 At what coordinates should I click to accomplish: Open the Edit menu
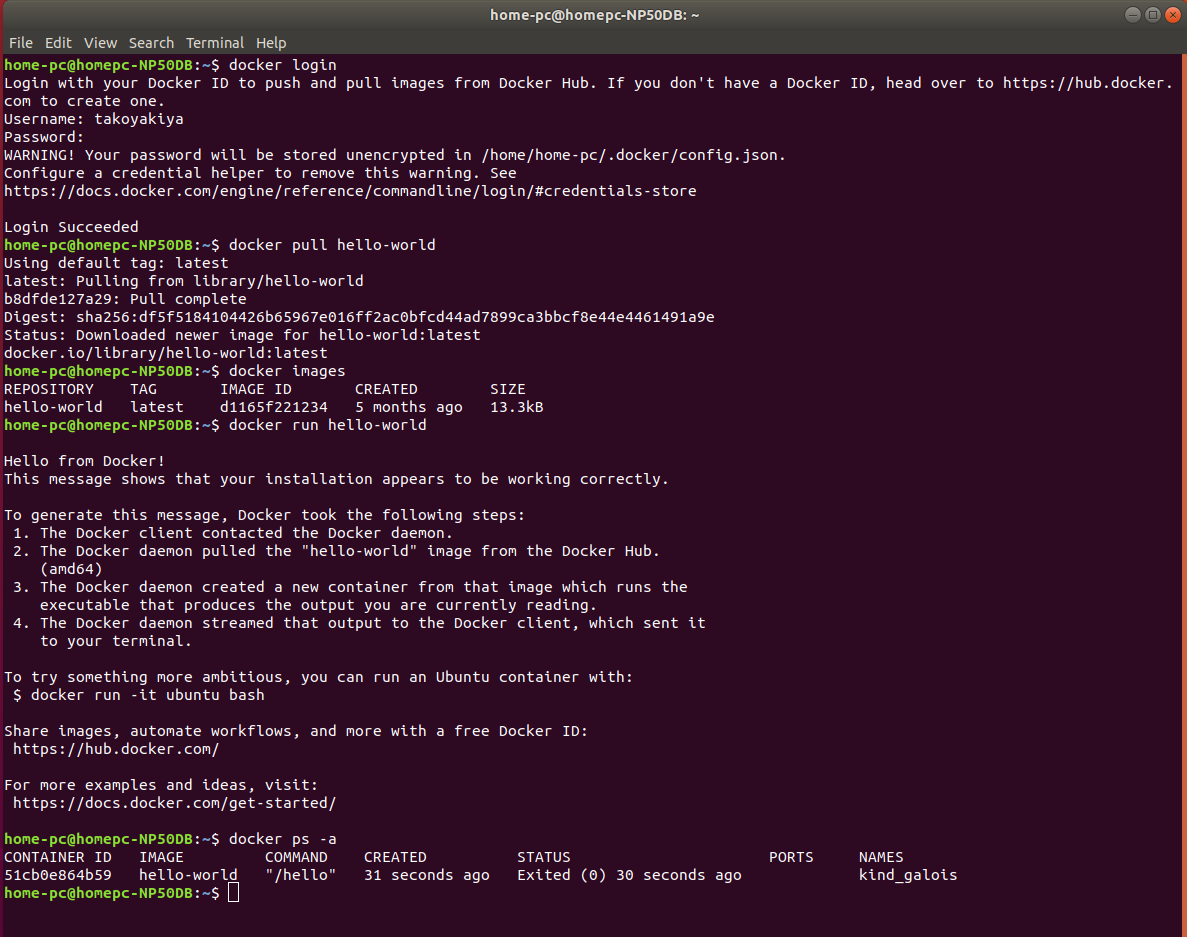point(58,43)
